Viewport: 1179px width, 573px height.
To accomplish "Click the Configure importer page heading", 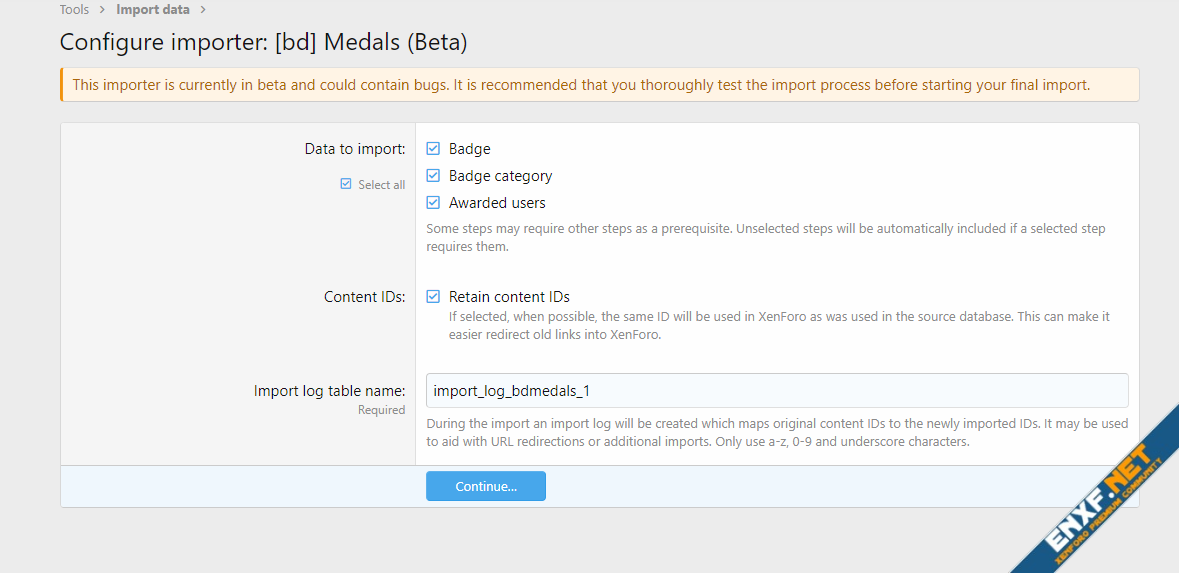I will click(263, 42).
